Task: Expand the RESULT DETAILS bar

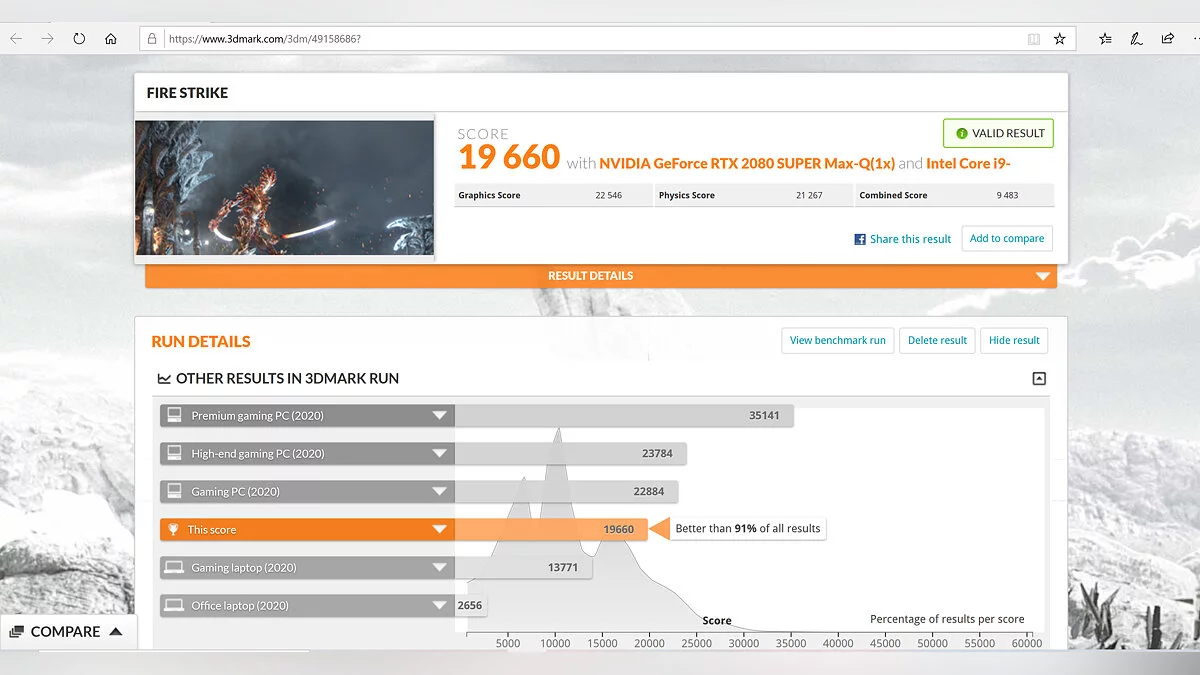Action: click(601, 276)
